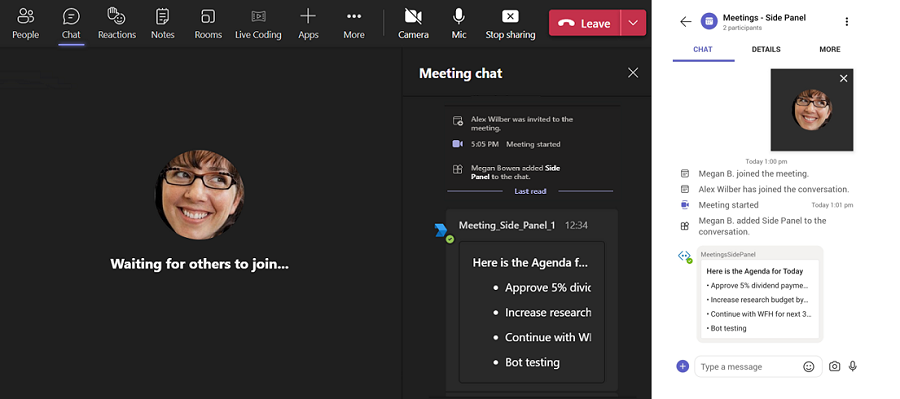Screen dimensions: 900x399
Task: Open the Reactions menu
Action: [117, 24]
